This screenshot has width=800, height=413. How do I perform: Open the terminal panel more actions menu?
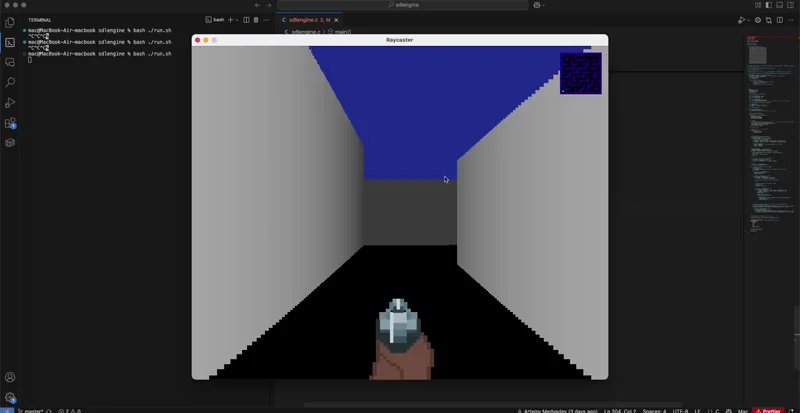click(266, 20)
